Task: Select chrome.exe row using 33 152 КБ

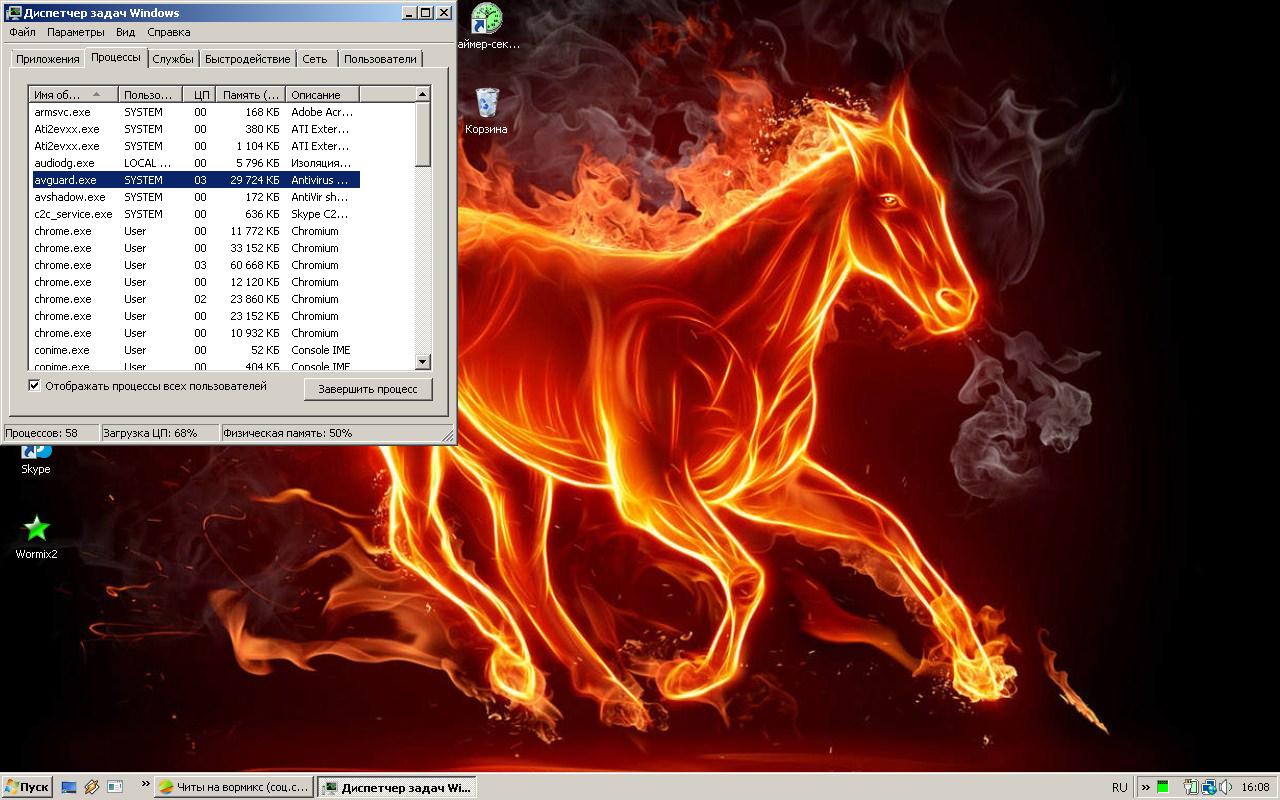Action: point(194,248)
